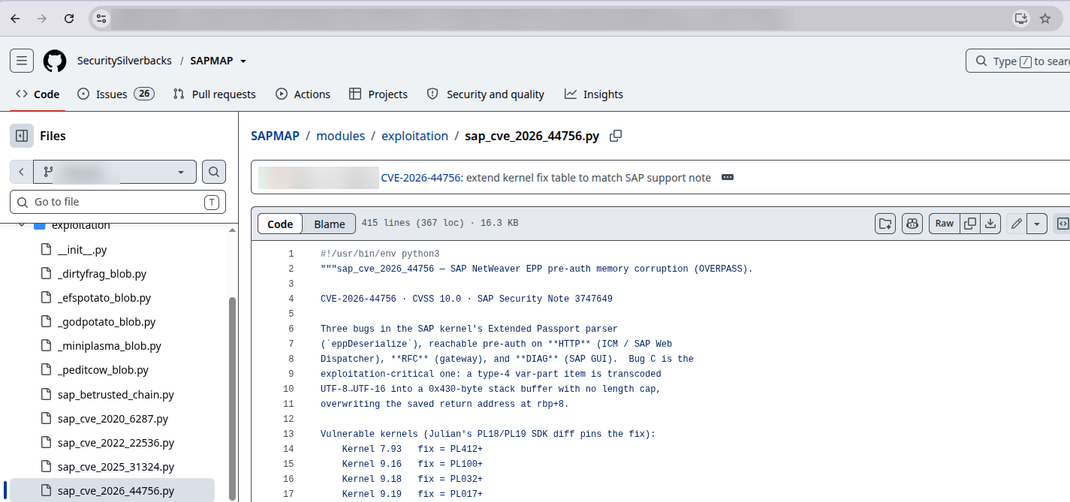Go to modules breadcrumb folder
Screen dimensions: 1070x502
click(341, 136)
